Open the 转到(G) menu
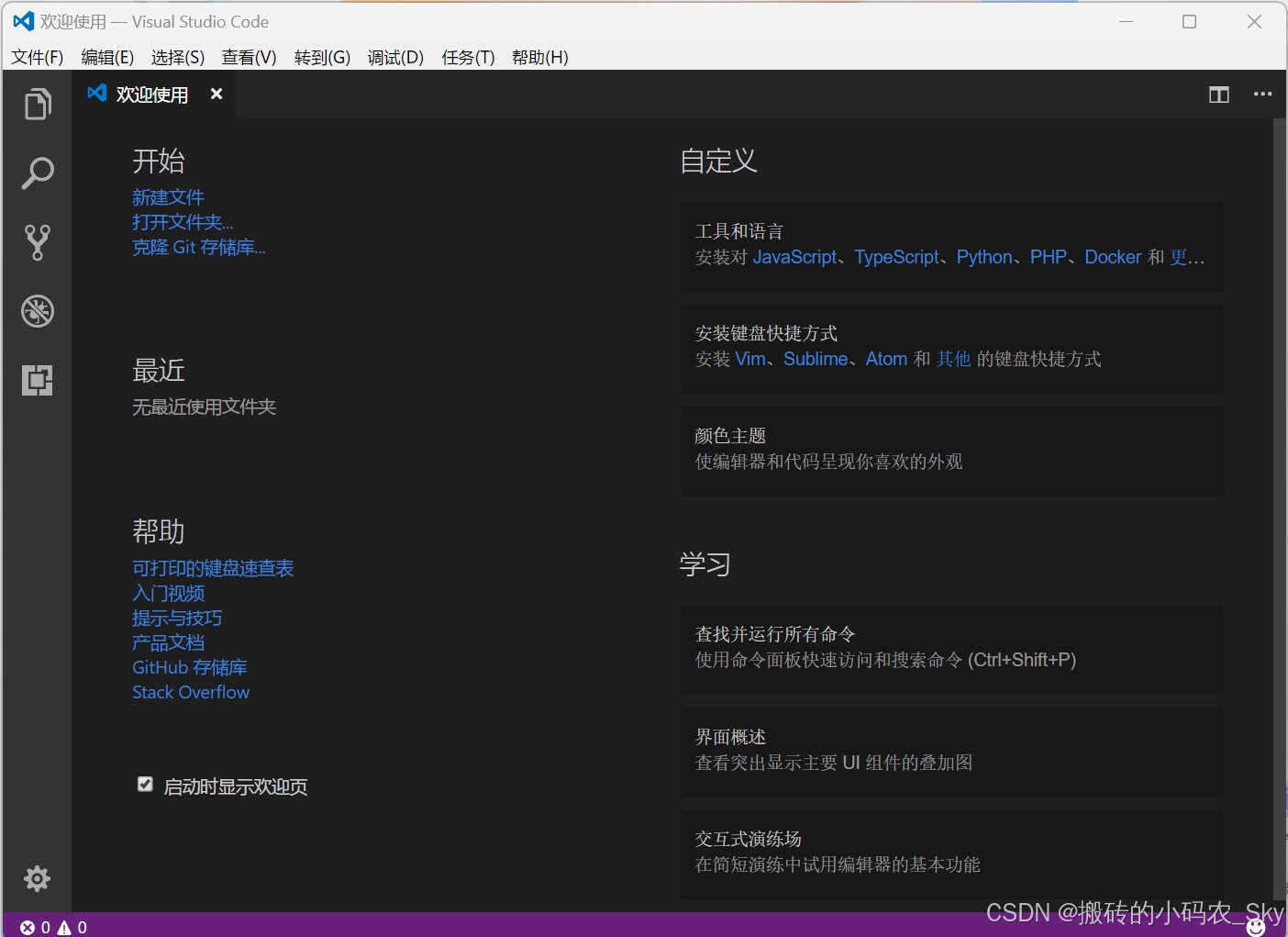This screenshot has width=1288, height=937. (x=322, y=57)
